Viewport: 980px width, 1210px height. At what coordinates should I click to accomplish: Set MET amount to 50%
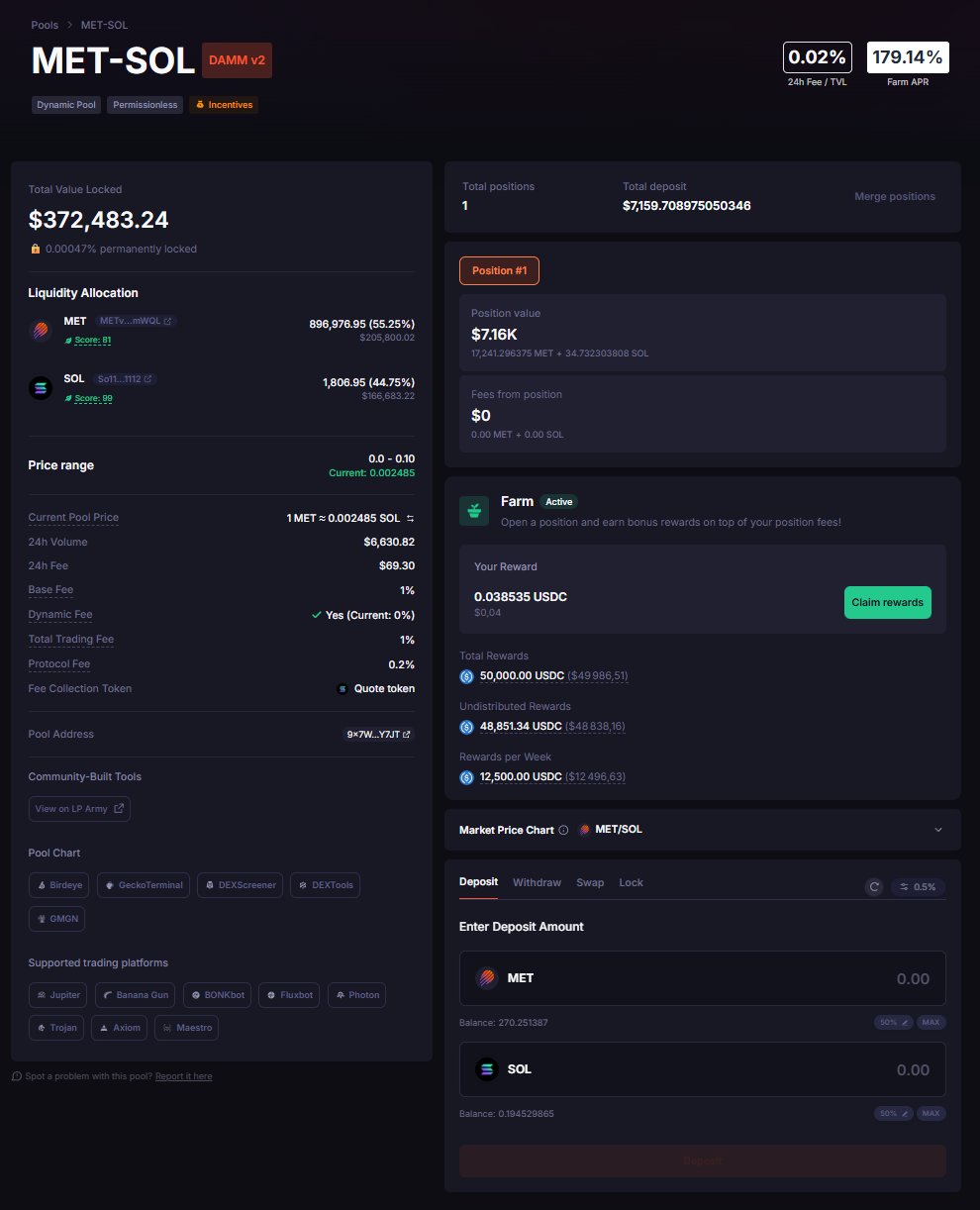click(x=893, y=1022)
